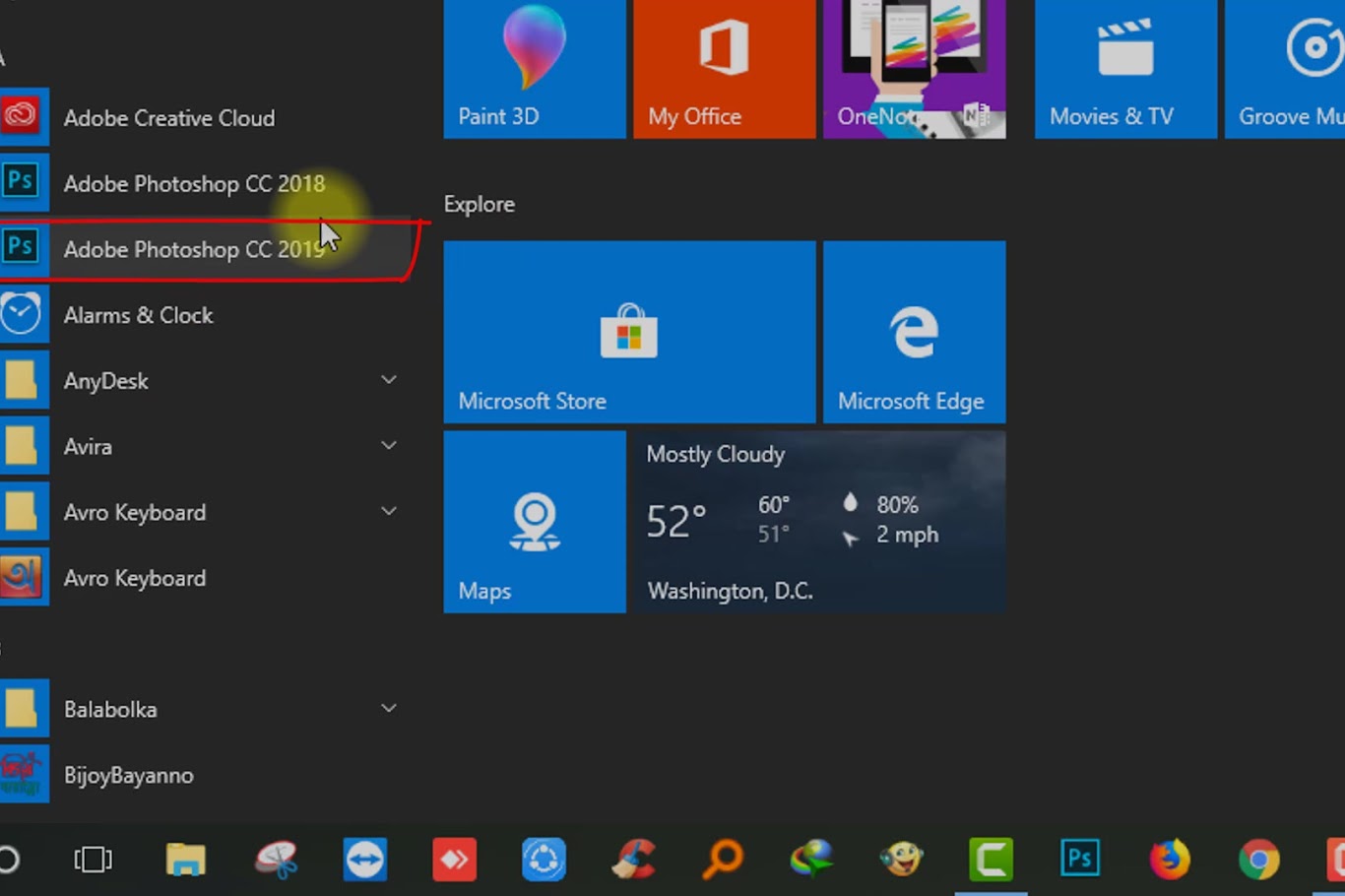1345x896 pixels.
Task: Open the blue SHAREit taskbar icon
Action: click(x=544, y=860)
